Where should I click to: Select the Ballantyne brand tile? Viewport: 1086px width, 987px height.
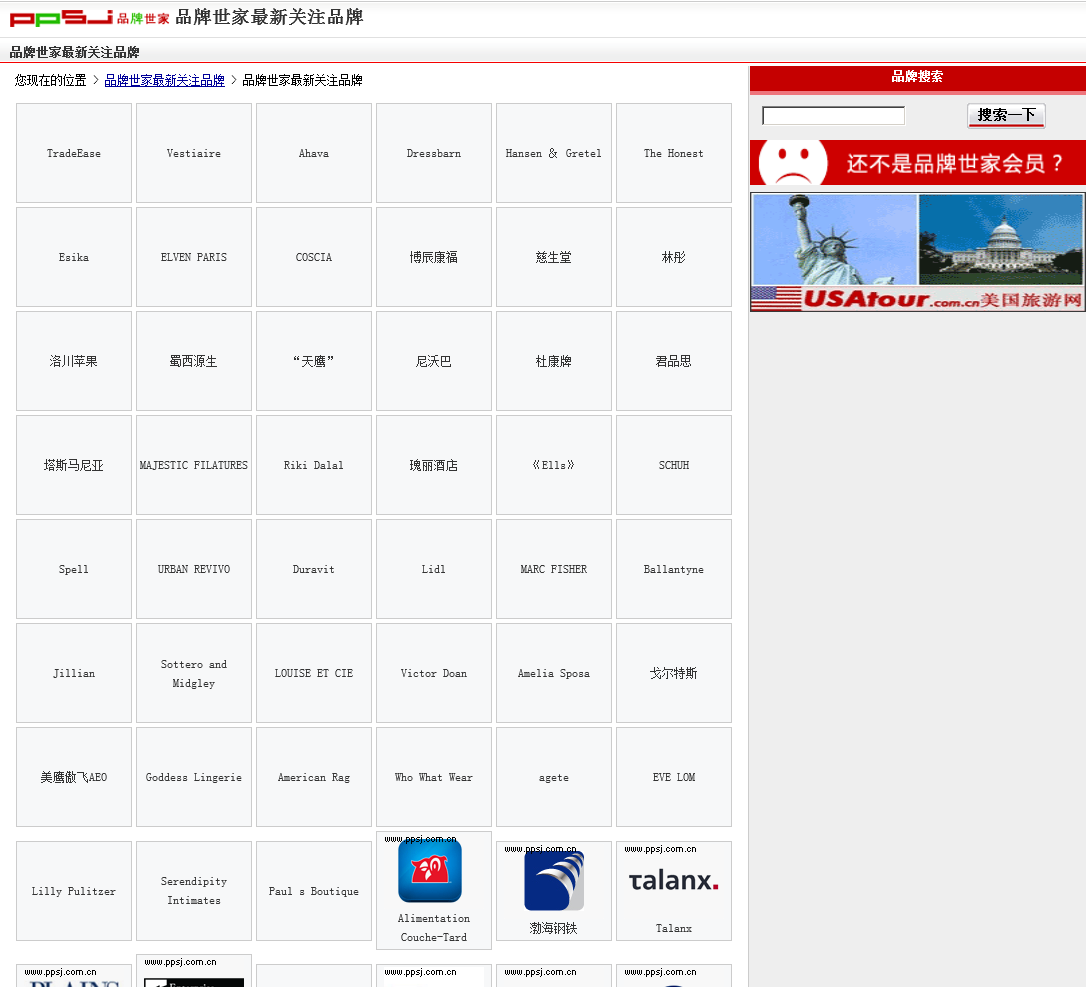click(673, 569)
